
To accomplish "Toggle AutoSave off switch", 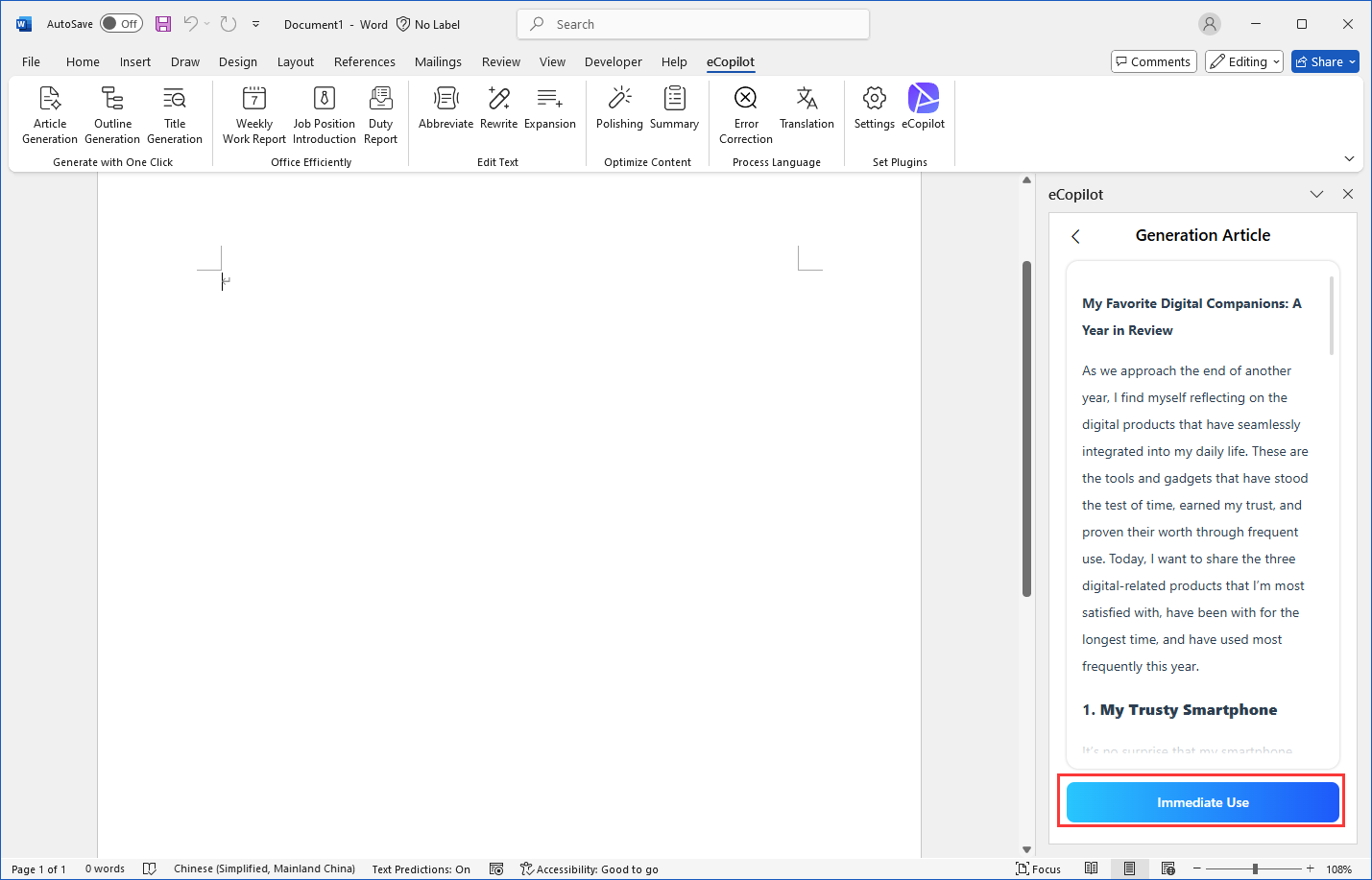I will (x=121, y=23).
